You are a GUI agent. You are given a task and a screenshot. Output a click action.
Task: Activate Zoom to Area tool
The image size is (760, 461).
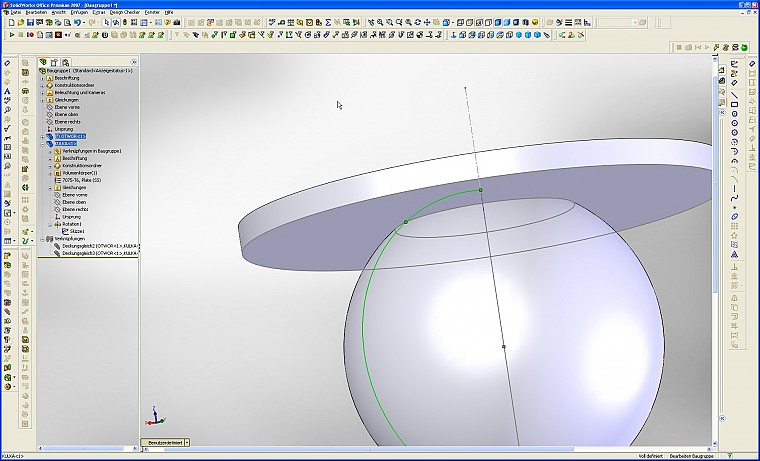click(x=389, y=22)
